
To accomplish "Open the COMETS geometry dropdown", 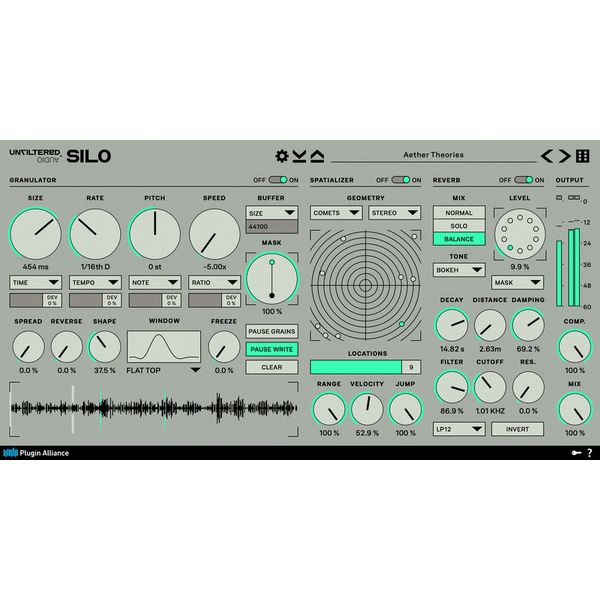I will (336, 213).
